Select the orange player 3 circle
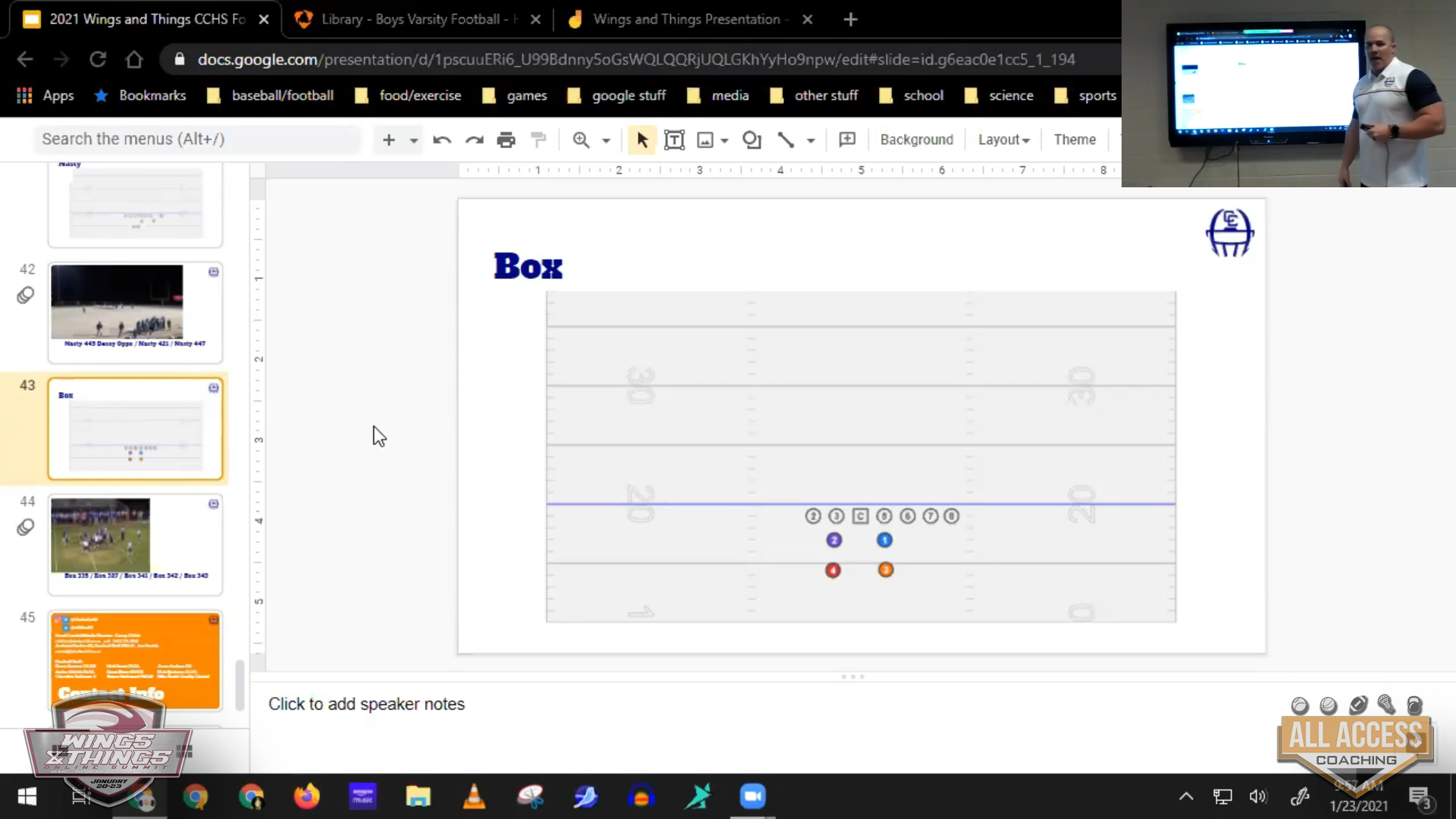1456x819 pixels. 885,570
